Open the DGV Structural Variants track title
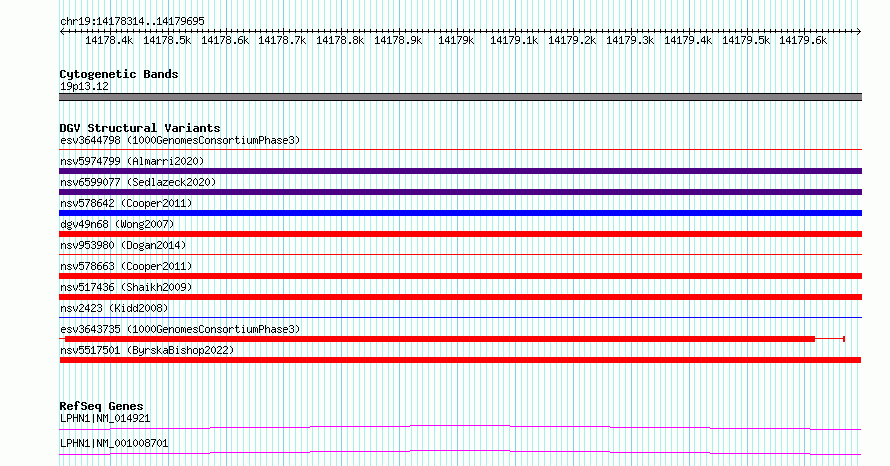Viewport: 890px width, 466px height. [140, 128]
